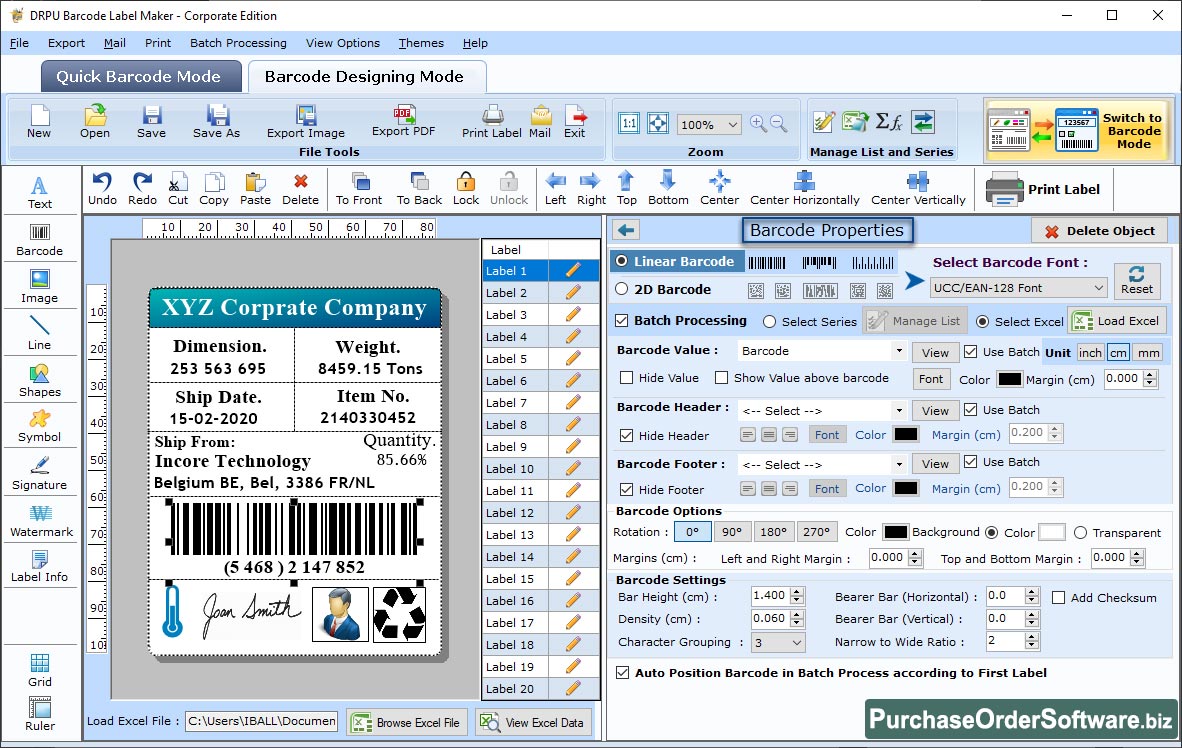Open the File menu
This screenshot has height=748, width=1182.
click(19, 43)
